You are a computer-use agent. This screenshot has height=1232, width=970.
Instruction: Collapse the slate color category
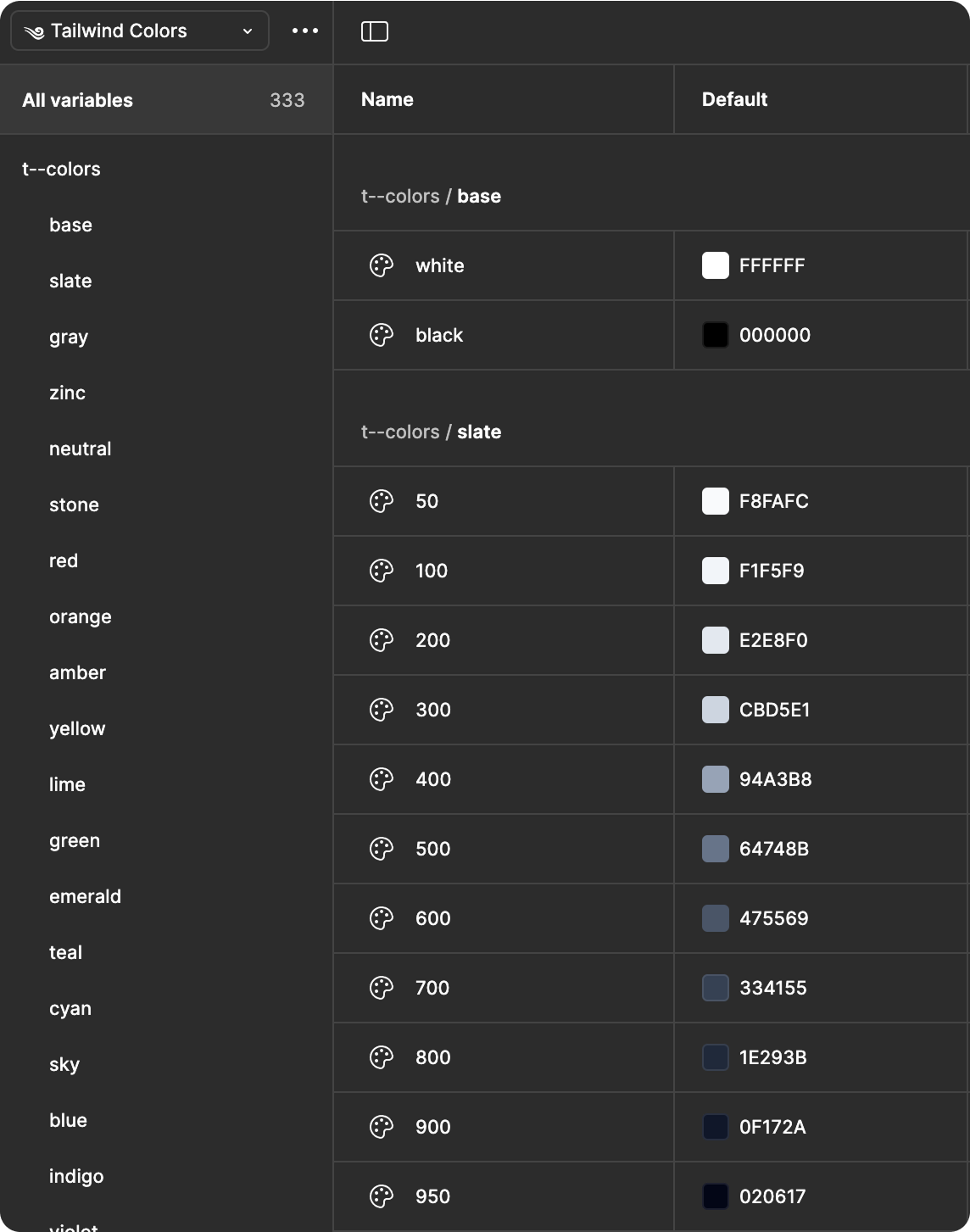pyautogui.click(x=70, y=281)
